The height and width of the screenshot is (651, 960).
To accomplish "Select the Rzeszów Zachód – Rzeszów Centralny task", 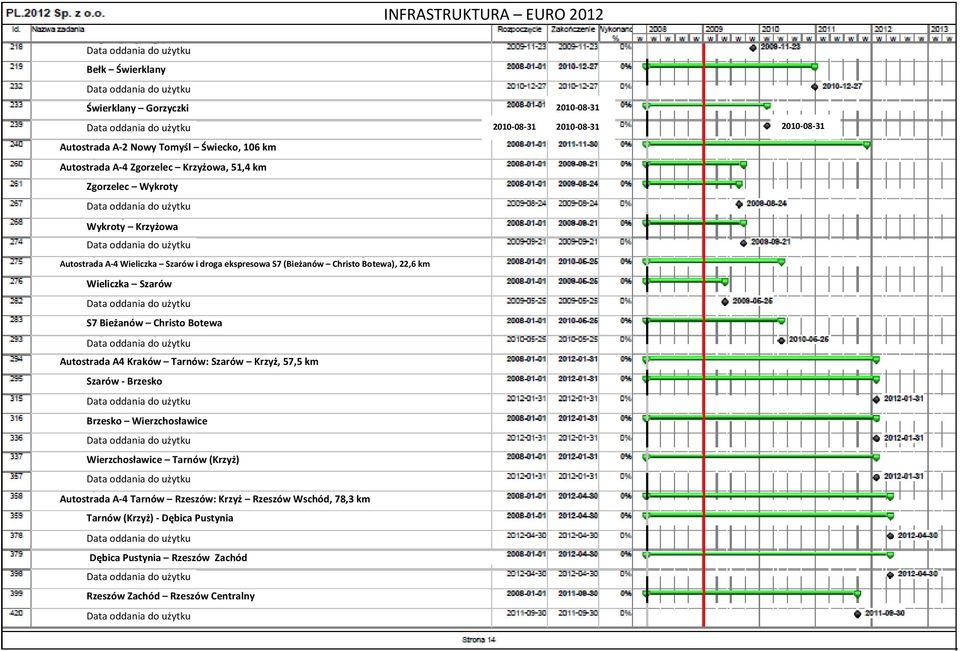I will pos(171,596).
